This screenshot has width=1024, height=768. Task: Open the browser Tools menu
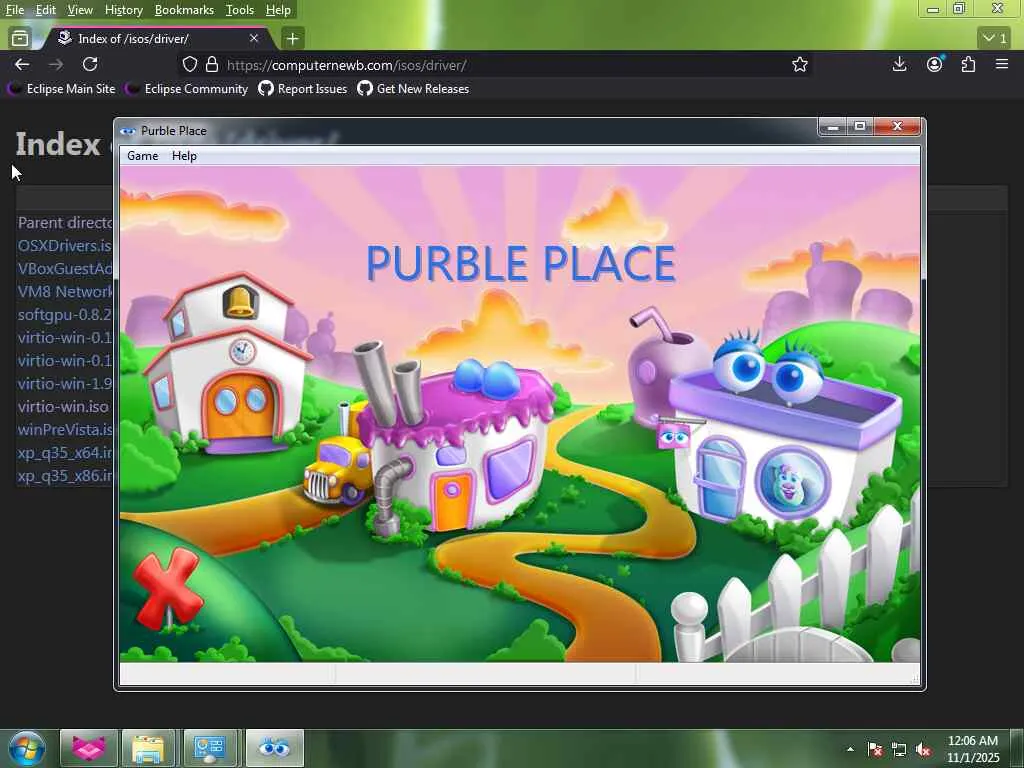[x=240, y=10]
